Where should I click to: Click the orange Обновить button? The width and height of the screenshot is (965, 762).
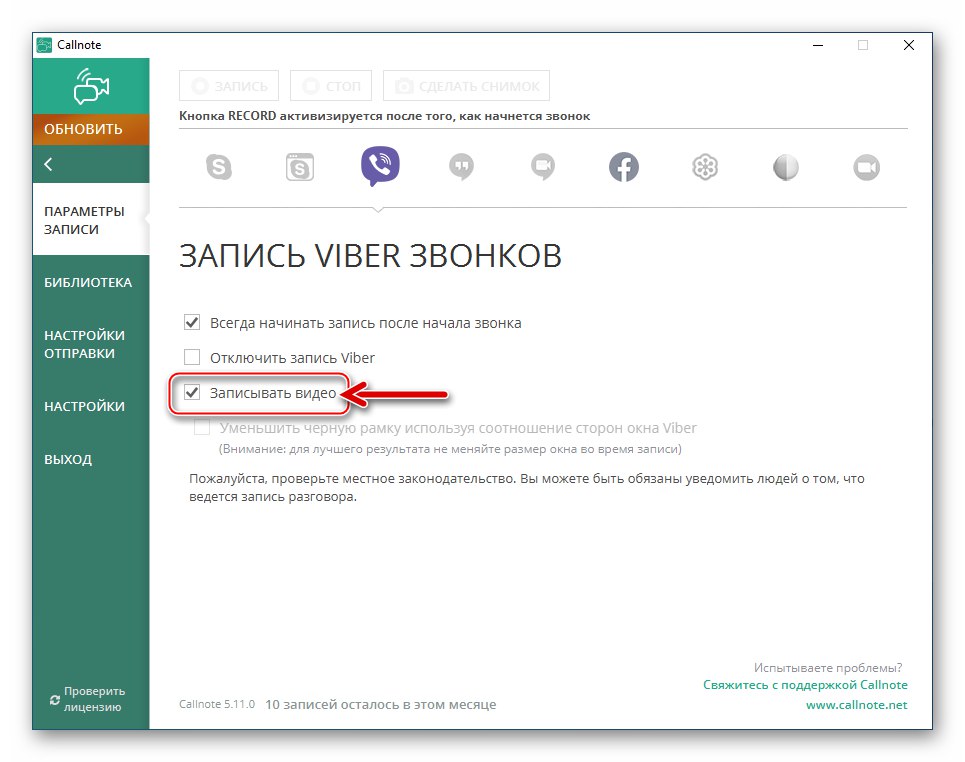(91, 129)
